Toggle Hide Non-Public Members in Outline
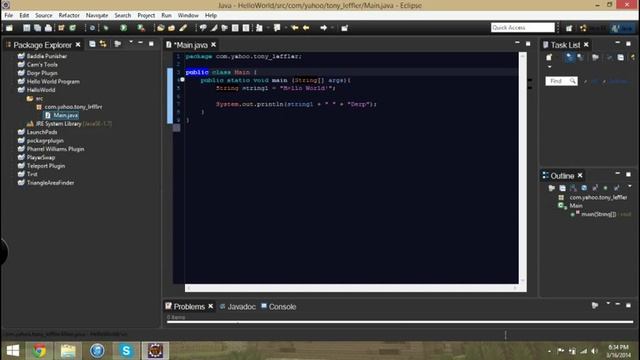 click(x=606, y=188)
